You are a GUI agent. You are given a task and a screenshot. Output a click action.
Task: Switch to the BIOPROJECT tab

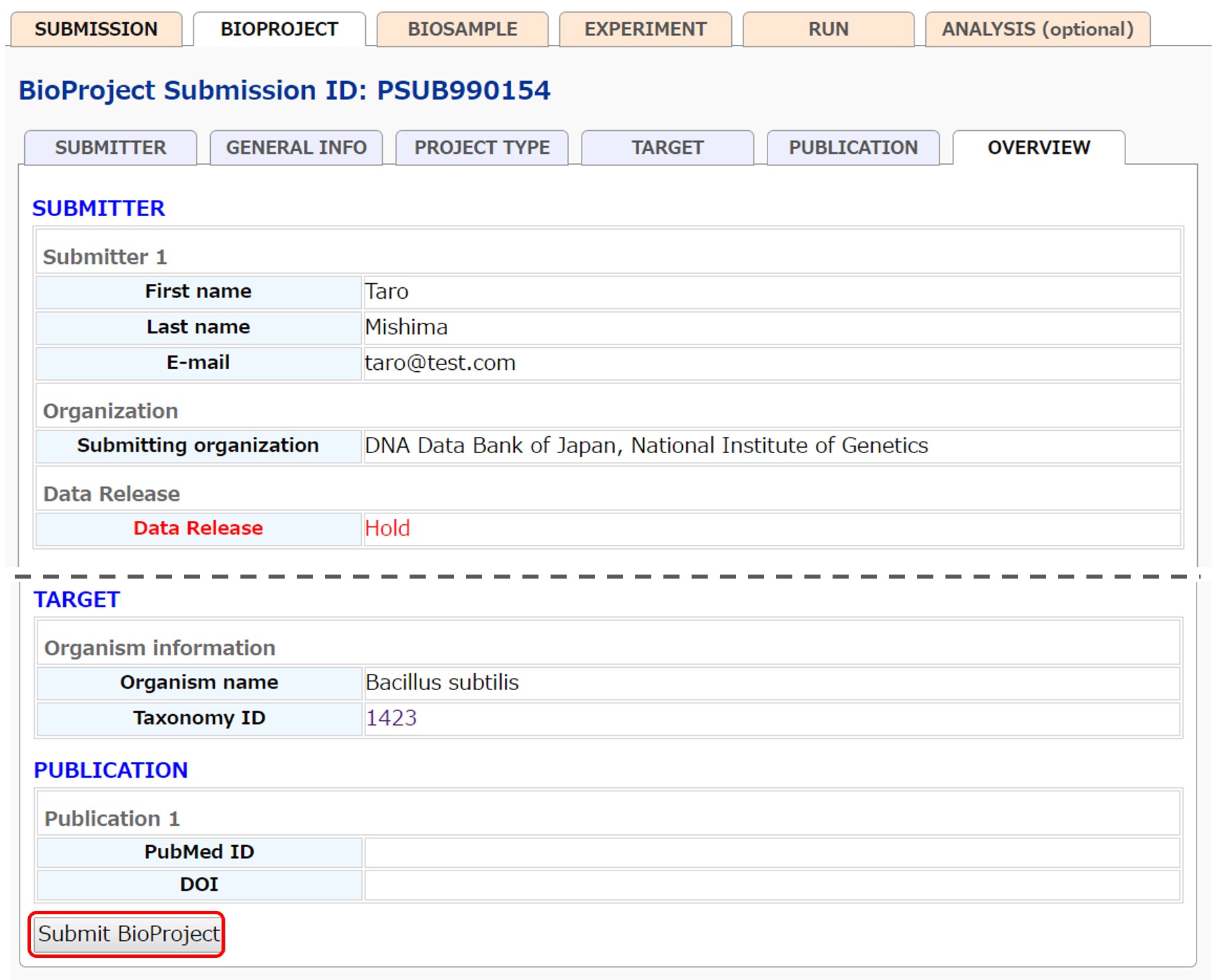click(x=279, y=30)
